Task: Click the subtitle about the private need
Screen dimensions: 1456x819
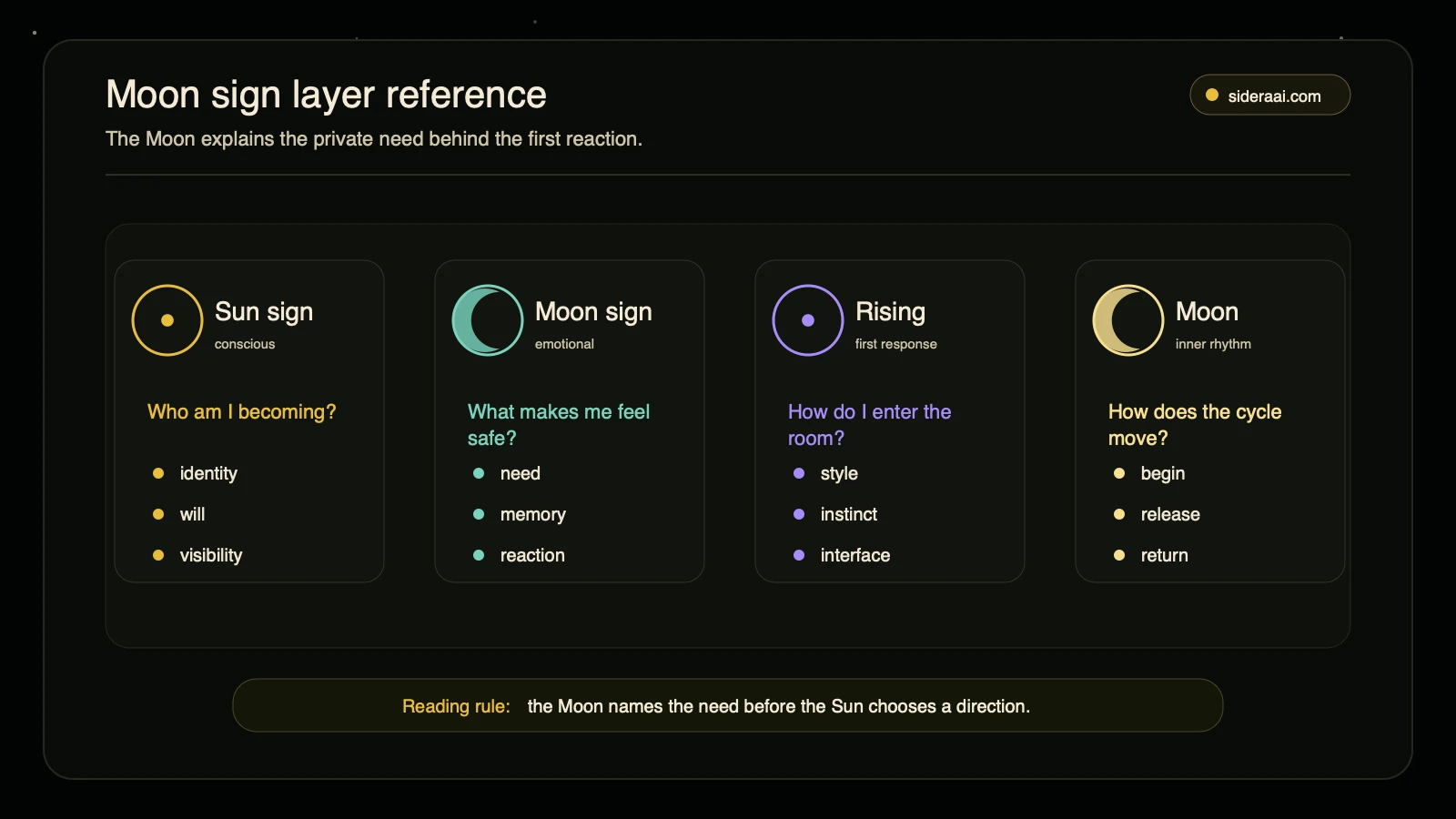Action: coord(374,139)
